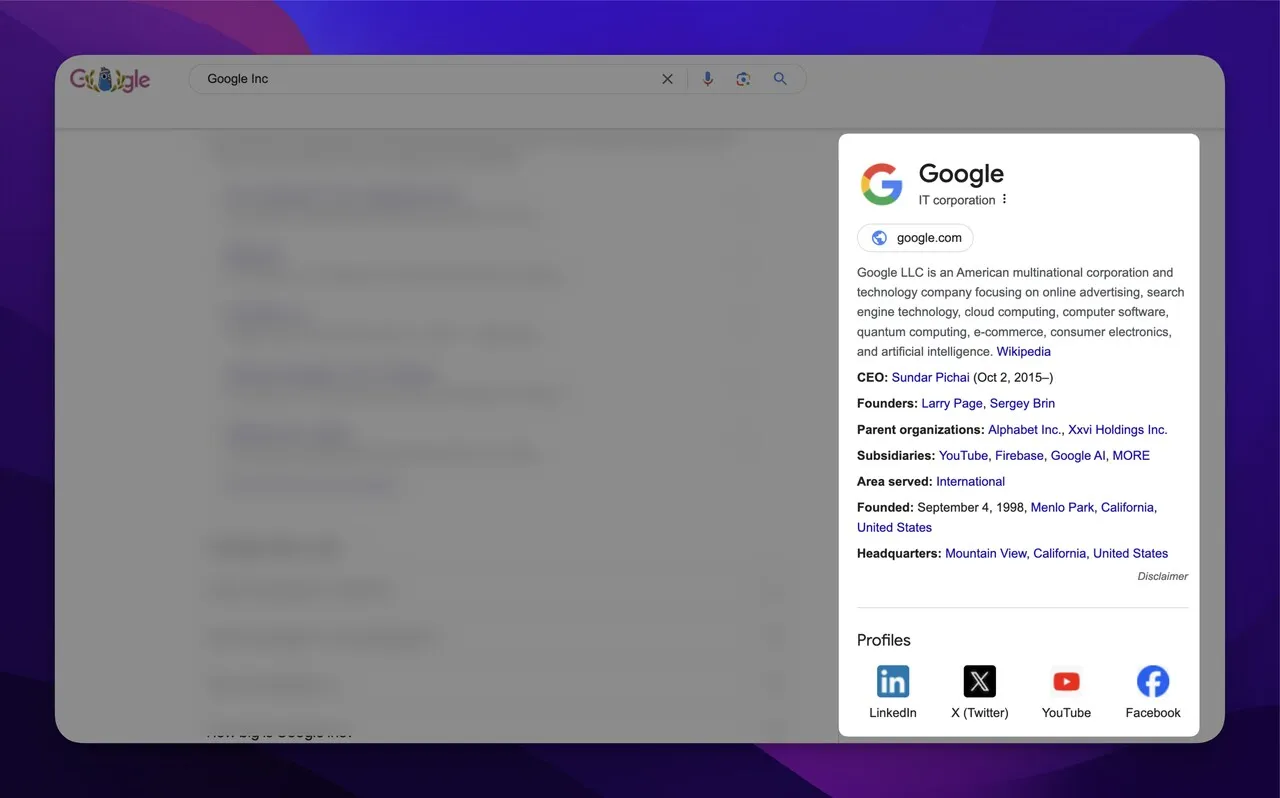Open the Menlo Park link
This screenshot has width=1280, height=798.
pos(1062,507)
